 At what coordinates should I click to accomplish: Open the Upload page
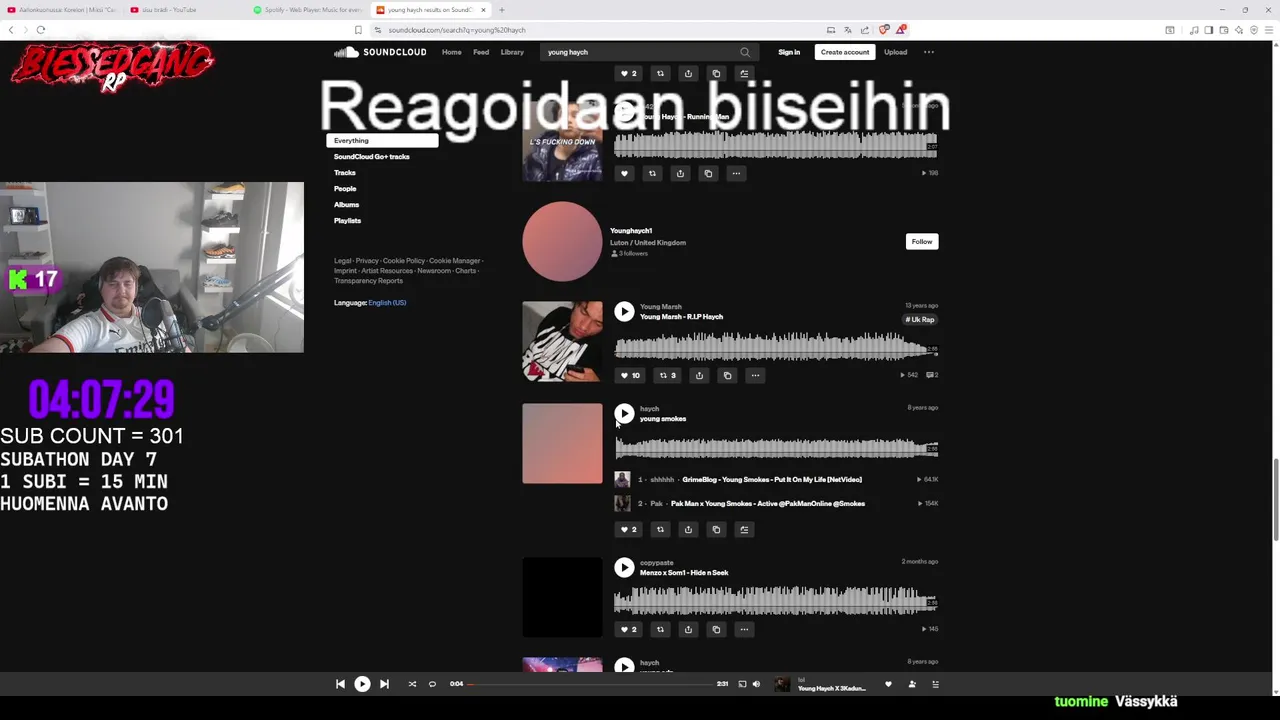coord(895,52)
